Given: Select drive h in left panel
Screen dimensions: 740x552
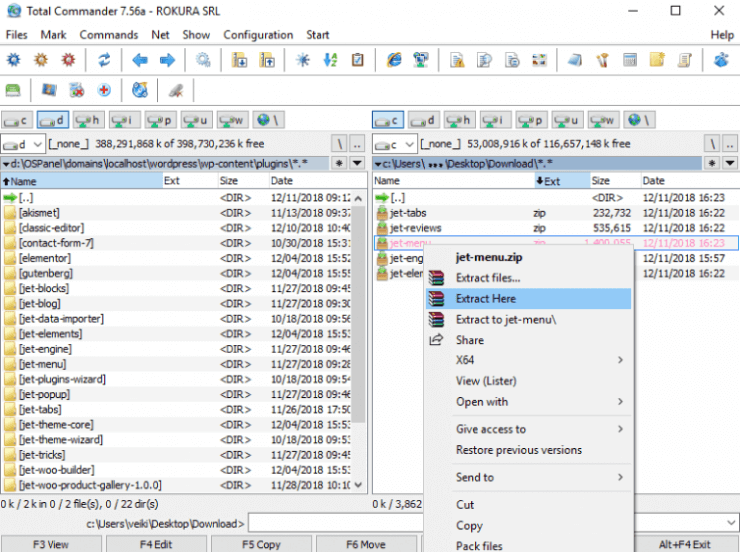Looking at the screenshot, I should (88, 120).
